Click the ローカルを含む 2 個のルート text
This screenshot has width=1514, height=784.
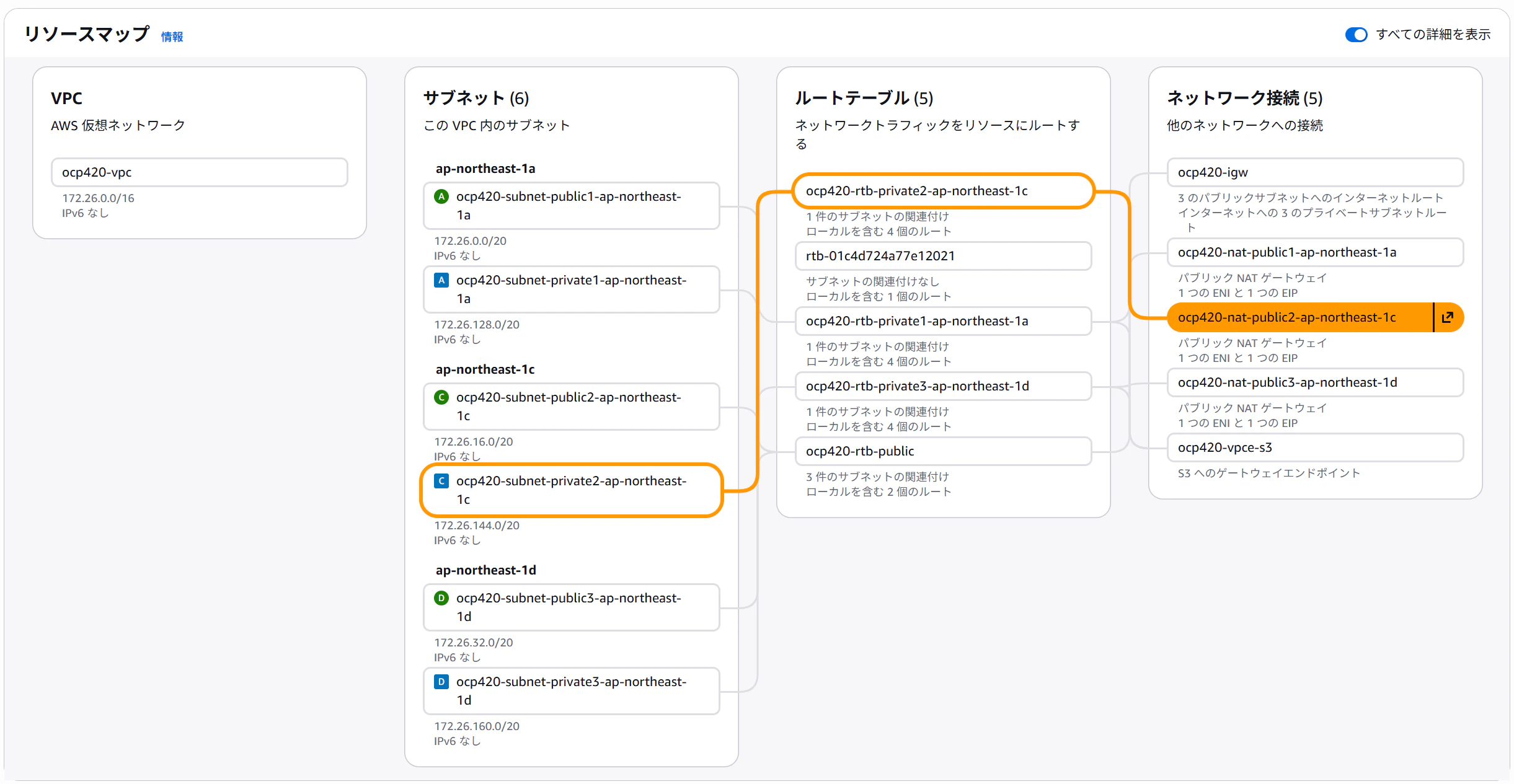click(879, 492)
